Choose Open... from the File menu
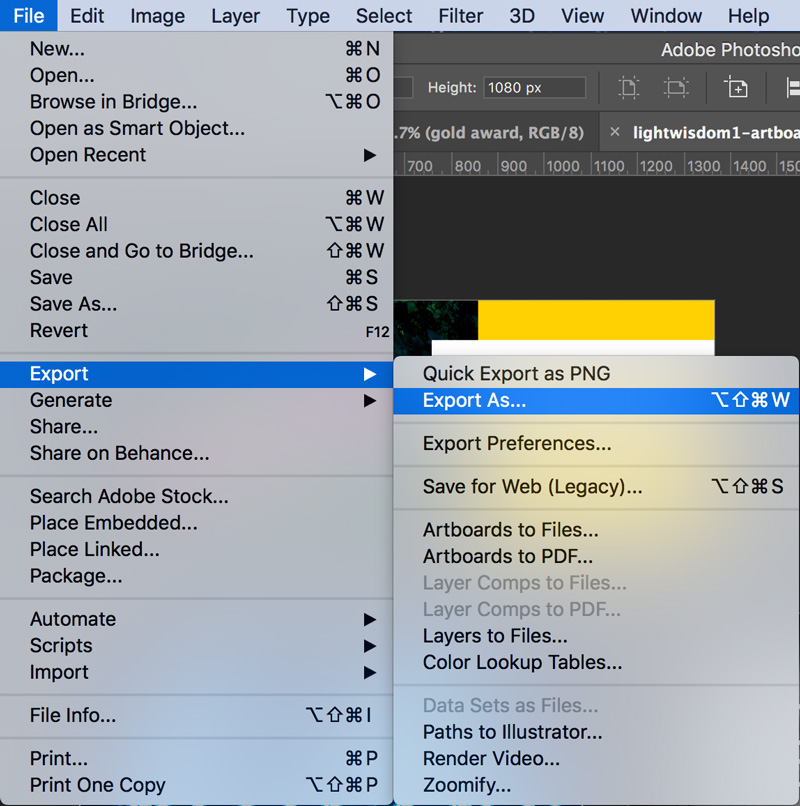 click(196, 76)
